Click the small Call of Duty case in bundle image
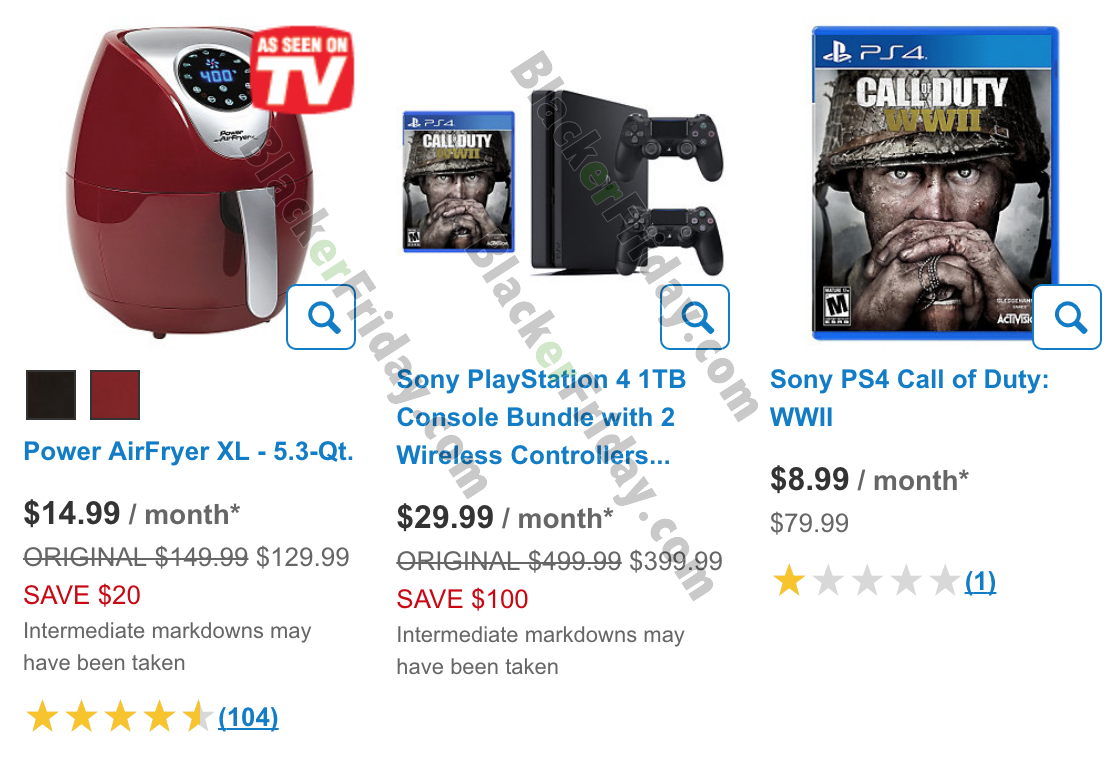This screenshot has width=1120, height=762. click(459, 181)
